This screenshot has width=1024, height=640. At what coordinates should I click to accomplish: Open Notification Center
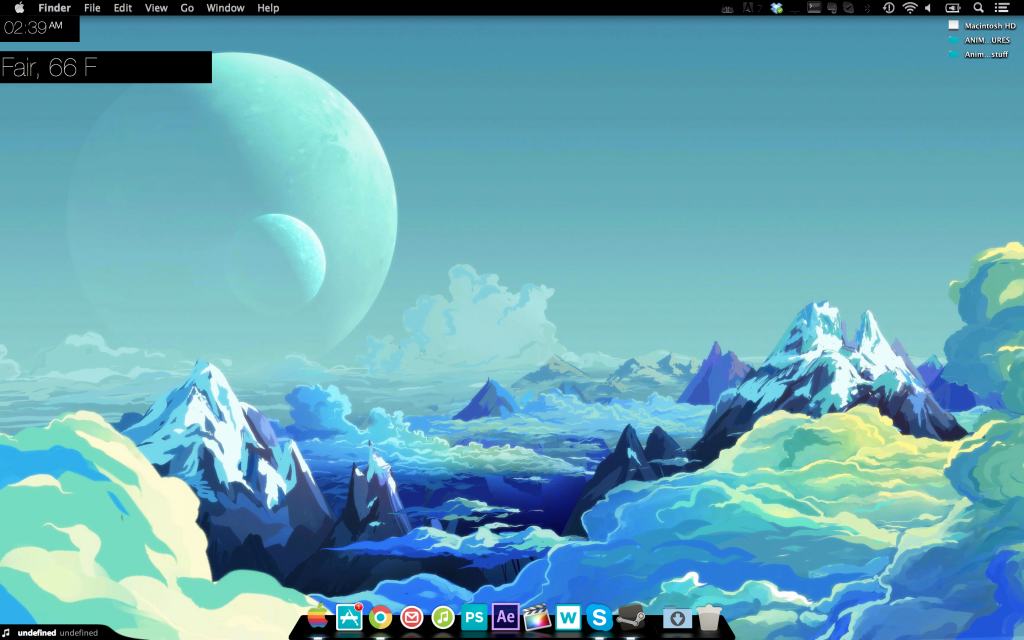tap(1002, 8)
